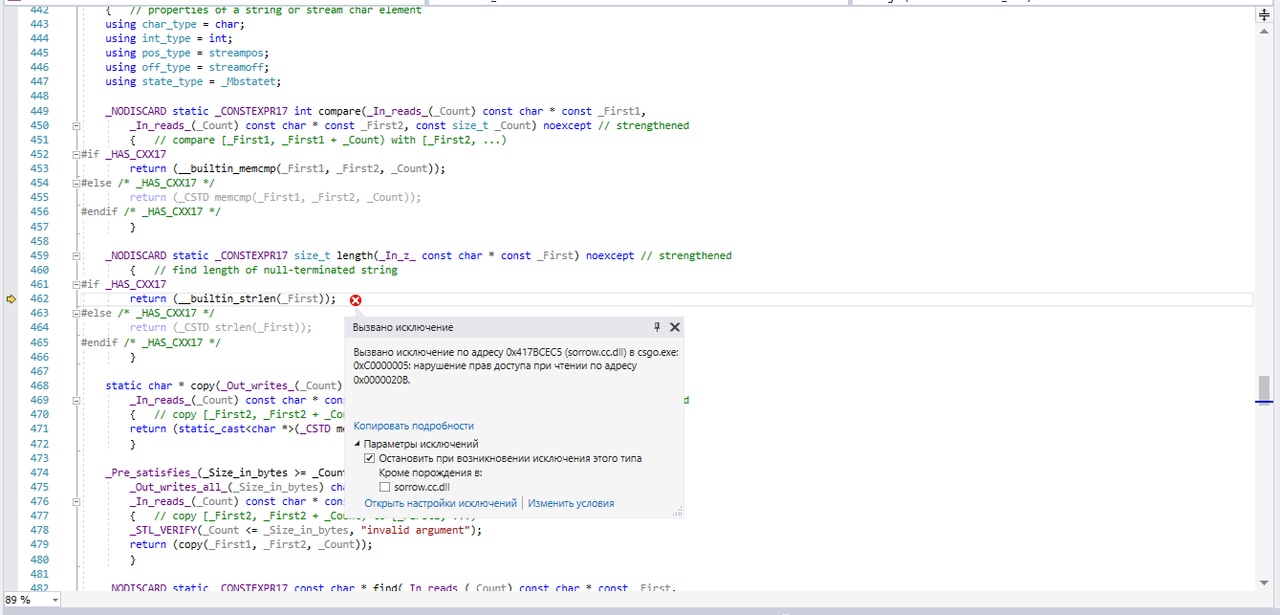Close the exception popup
The width and height of the screenshot is (1280, 615).
tap(675, 327)
